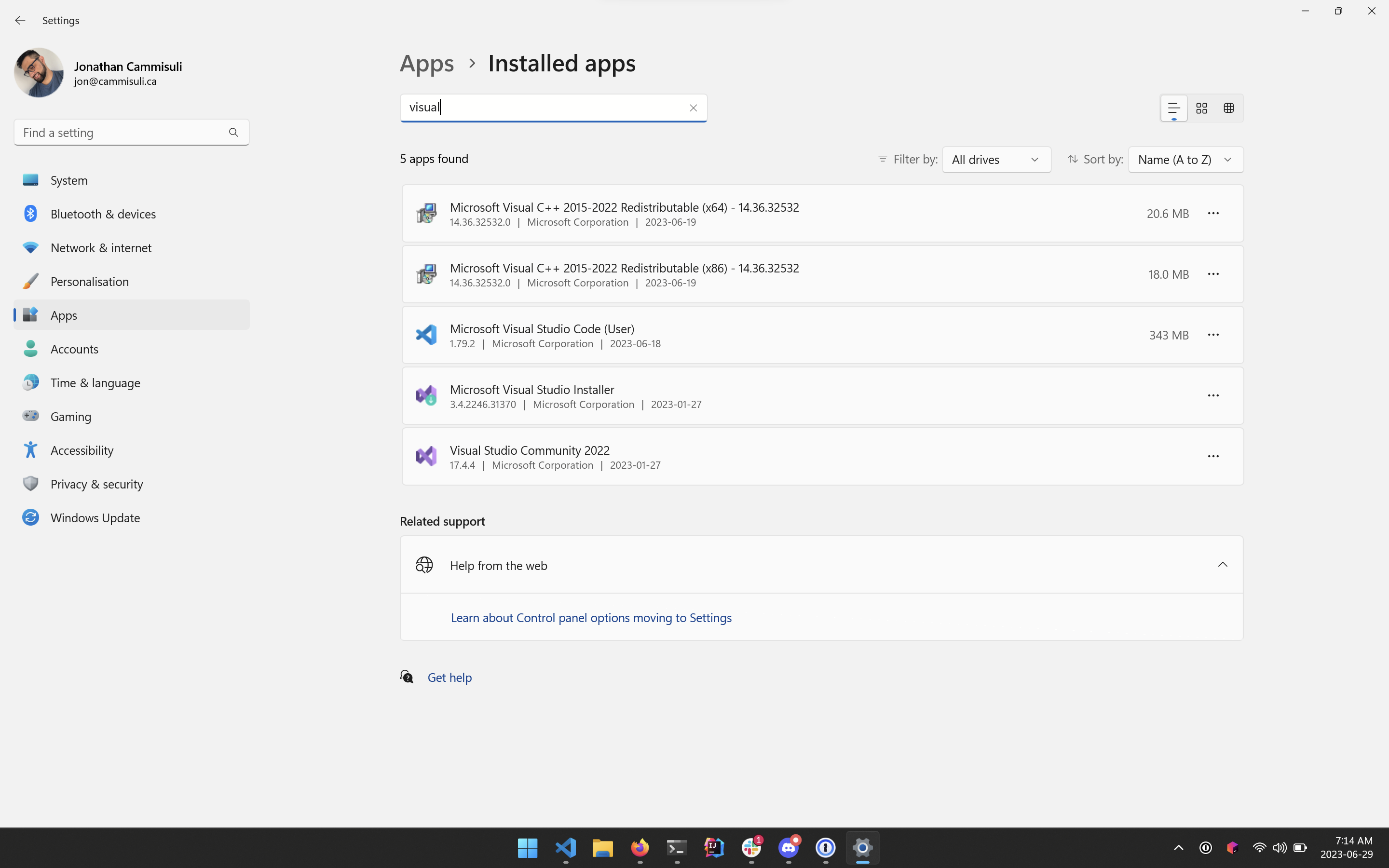Switch to table view of installed apps

click(1229, 108)
